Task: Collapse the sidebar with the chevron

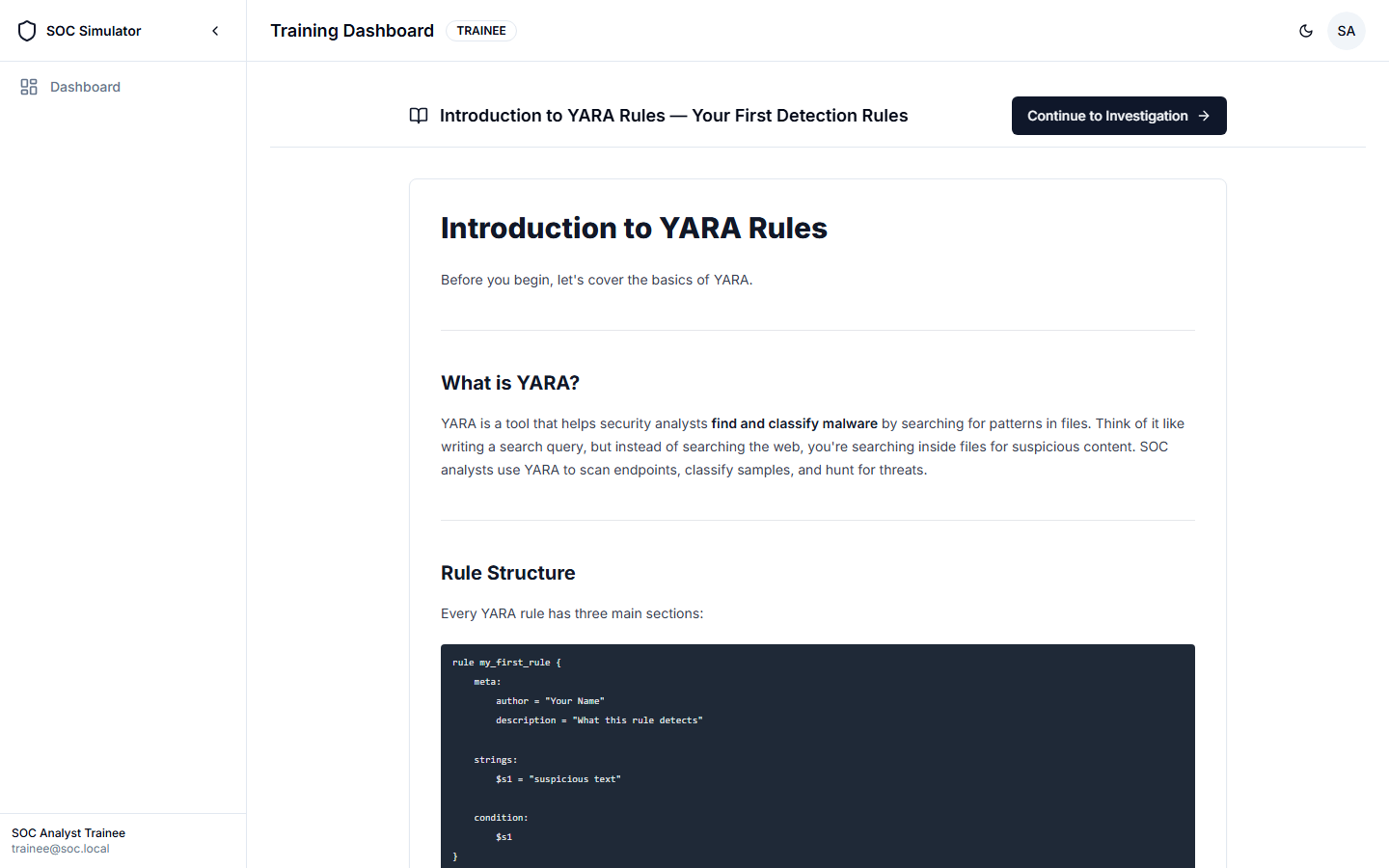Action: click(x=215, y=31)
